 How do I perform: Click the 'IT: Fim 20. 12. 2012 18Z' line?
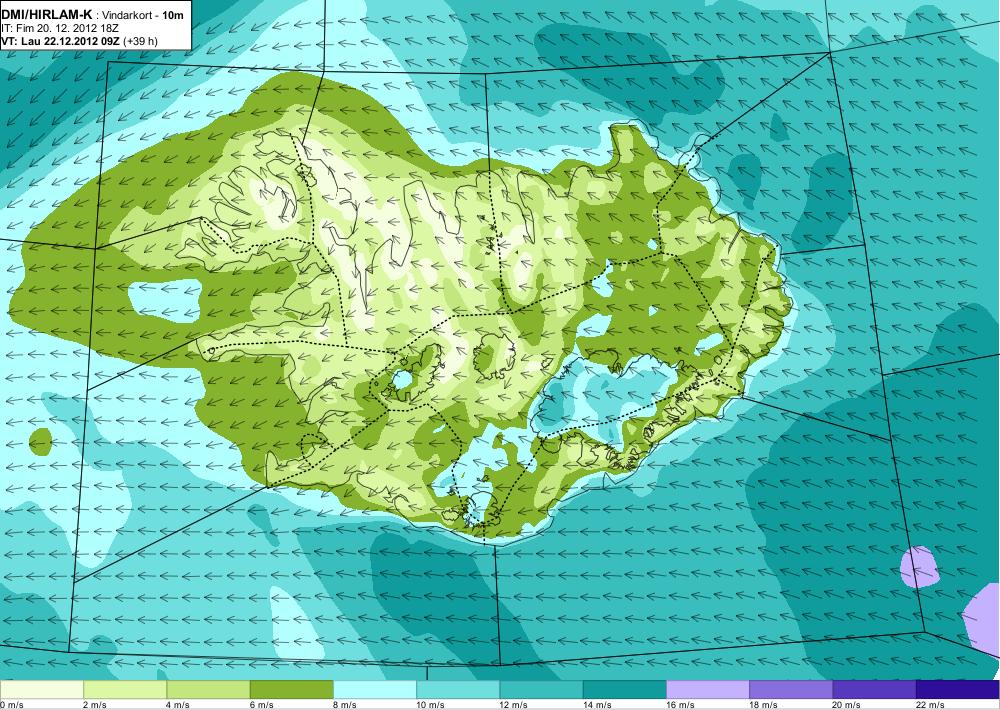[61, 28]
